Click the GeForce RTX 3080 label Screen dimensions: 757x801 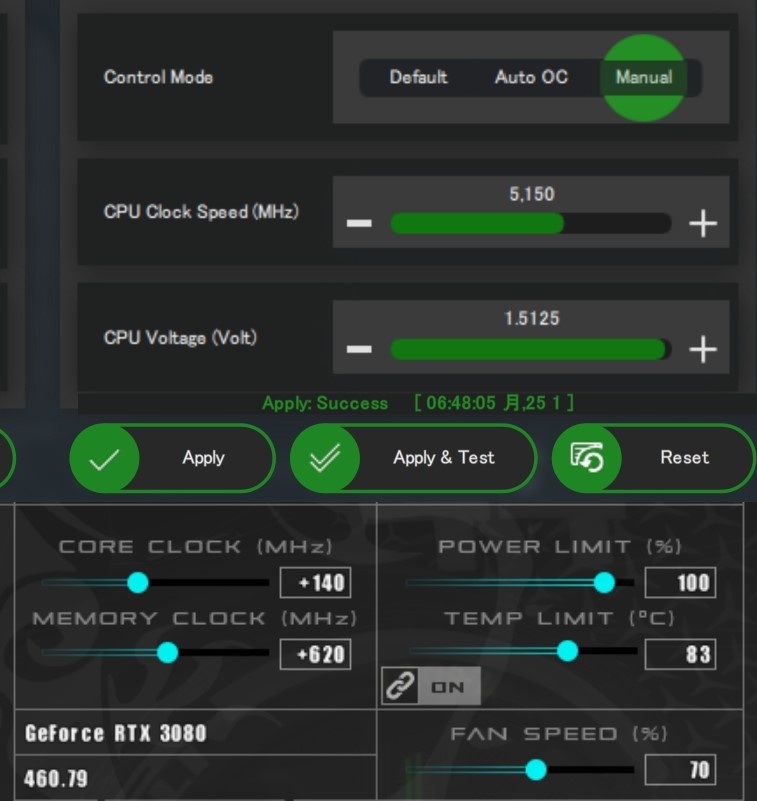click(115, 734)
